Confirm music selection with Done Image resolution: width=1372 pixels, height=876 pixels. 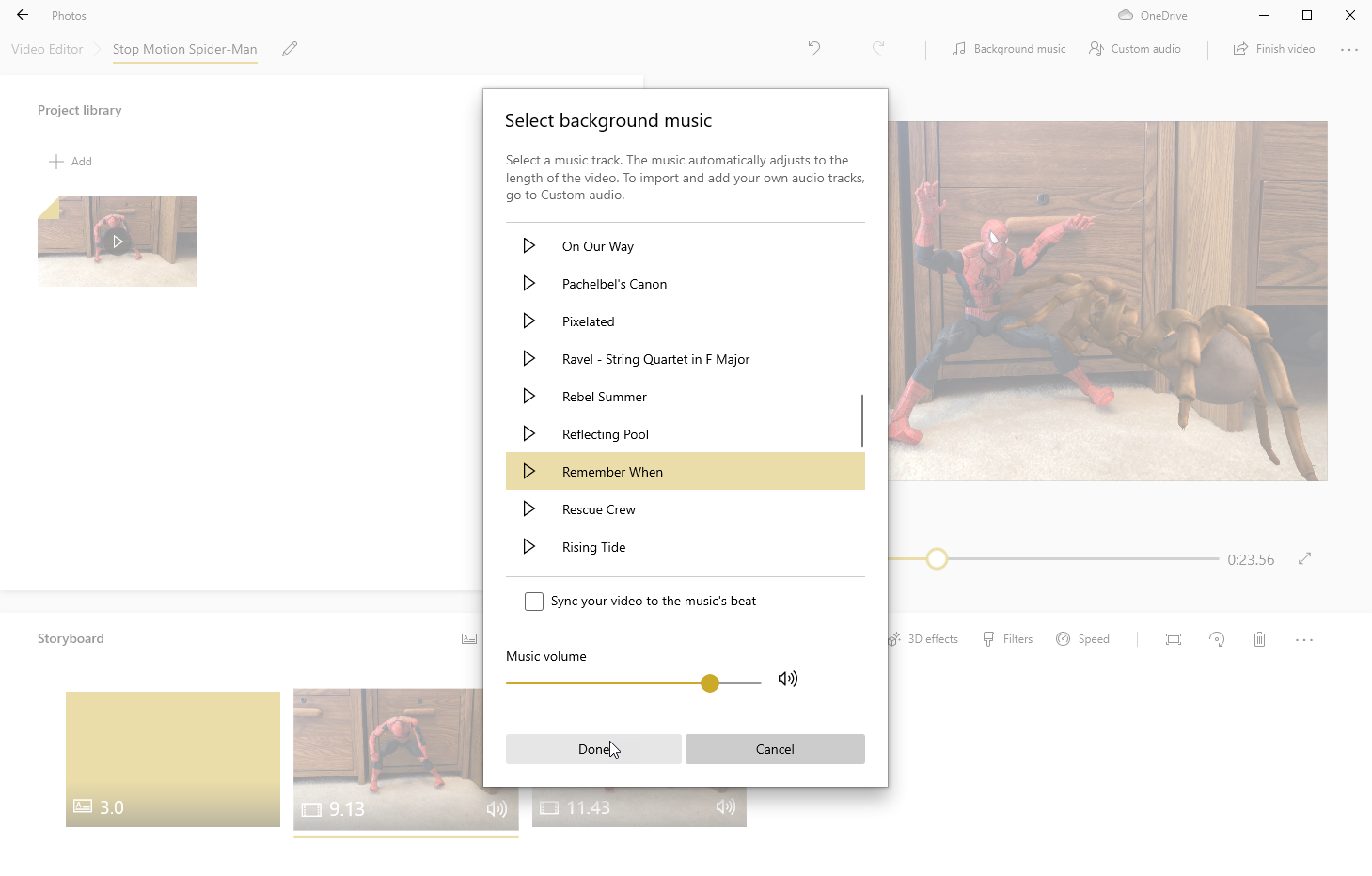pyautogui.click(x=593, y=749)
